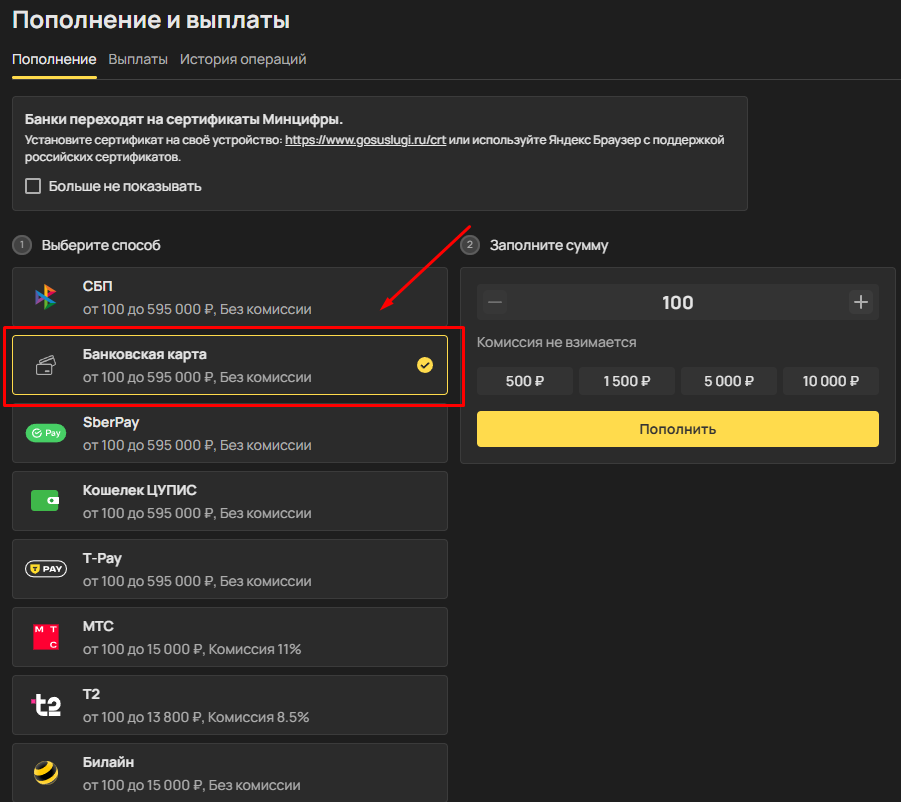This screenshot has width=901, height=802.
Task: Increase amount with the plus button
Action: tap(860, 302)
